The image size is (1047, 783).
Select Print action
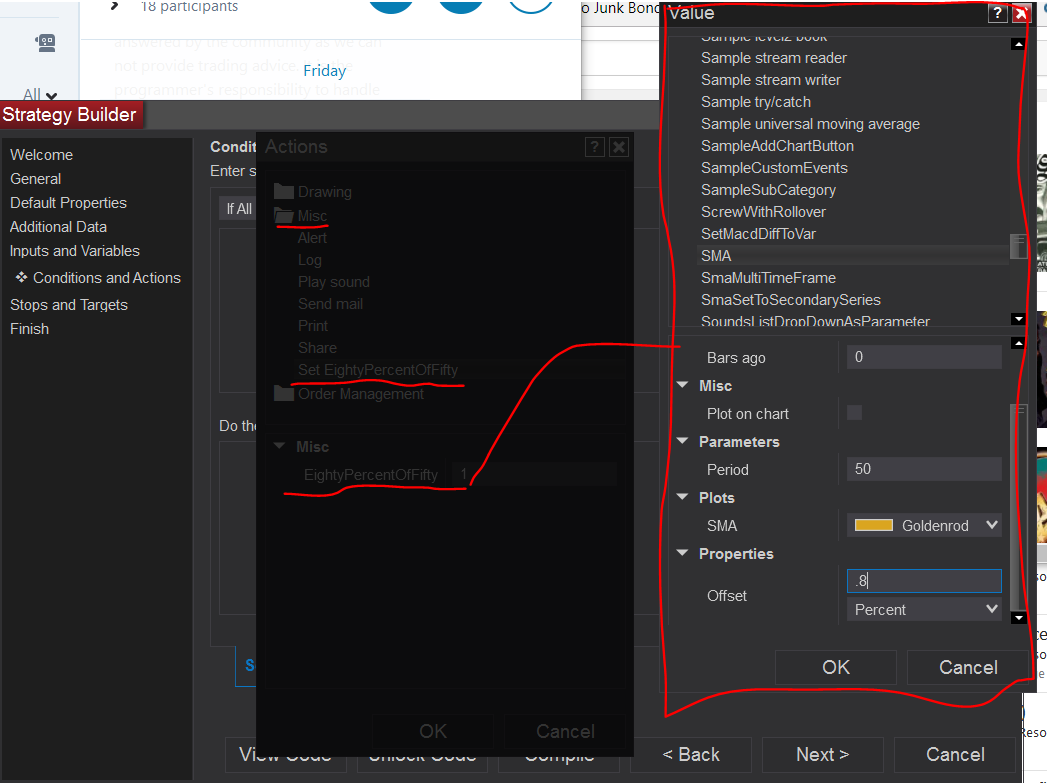coord(312,326)
